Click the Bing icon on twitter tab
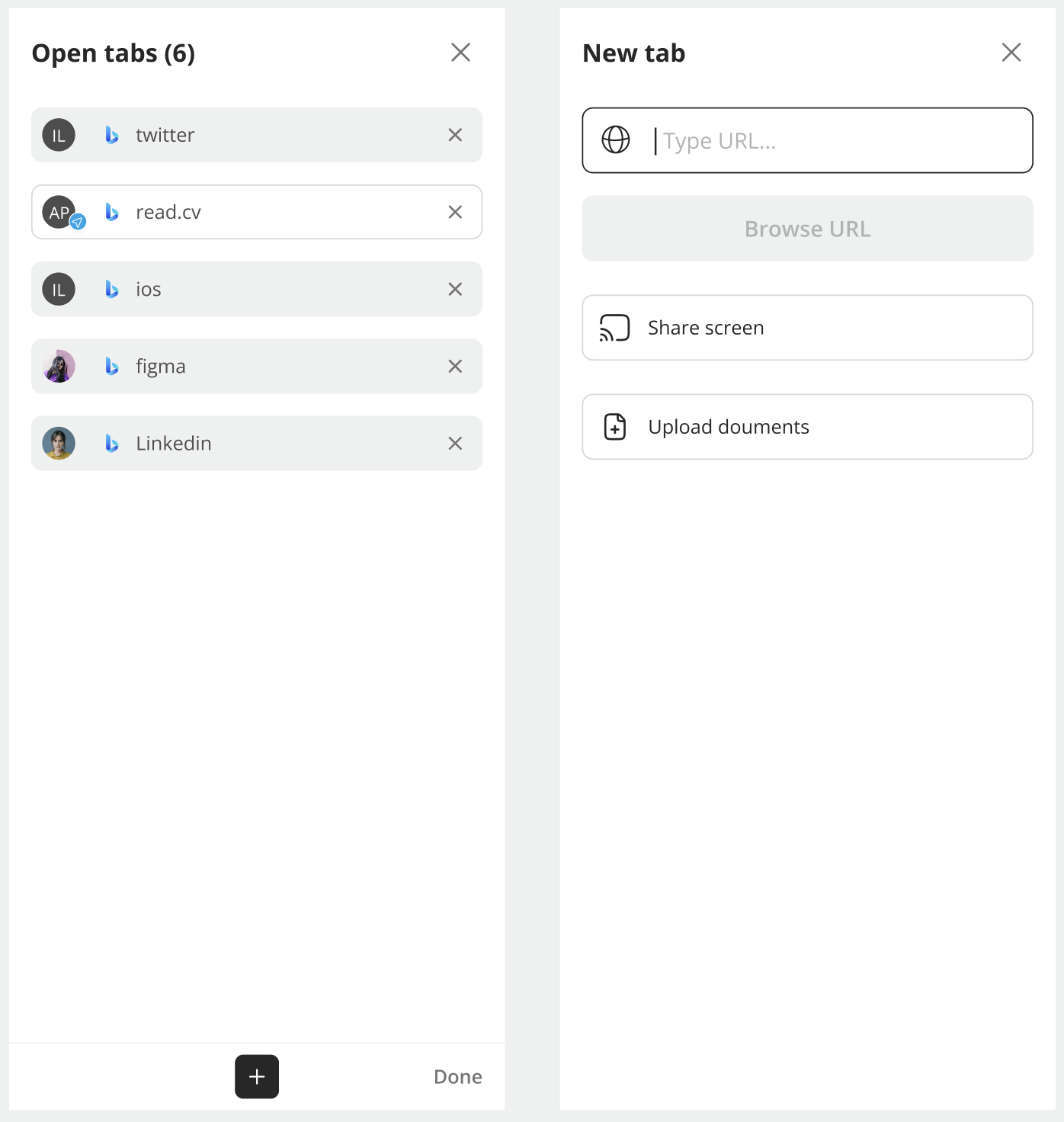1064x1122 pixels. click(x=112, y=135)
